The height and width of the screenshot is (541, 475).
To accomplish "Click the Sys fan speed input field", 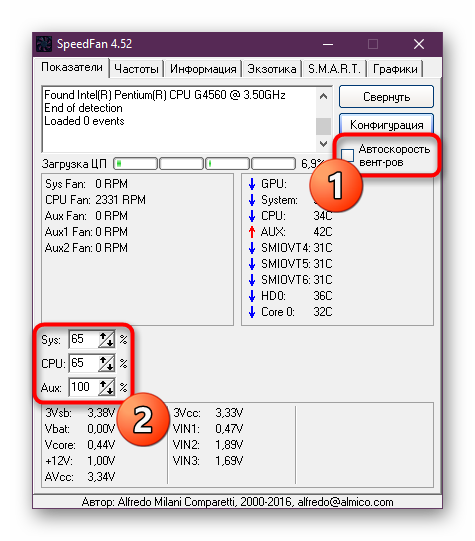I will pos(84,340).
